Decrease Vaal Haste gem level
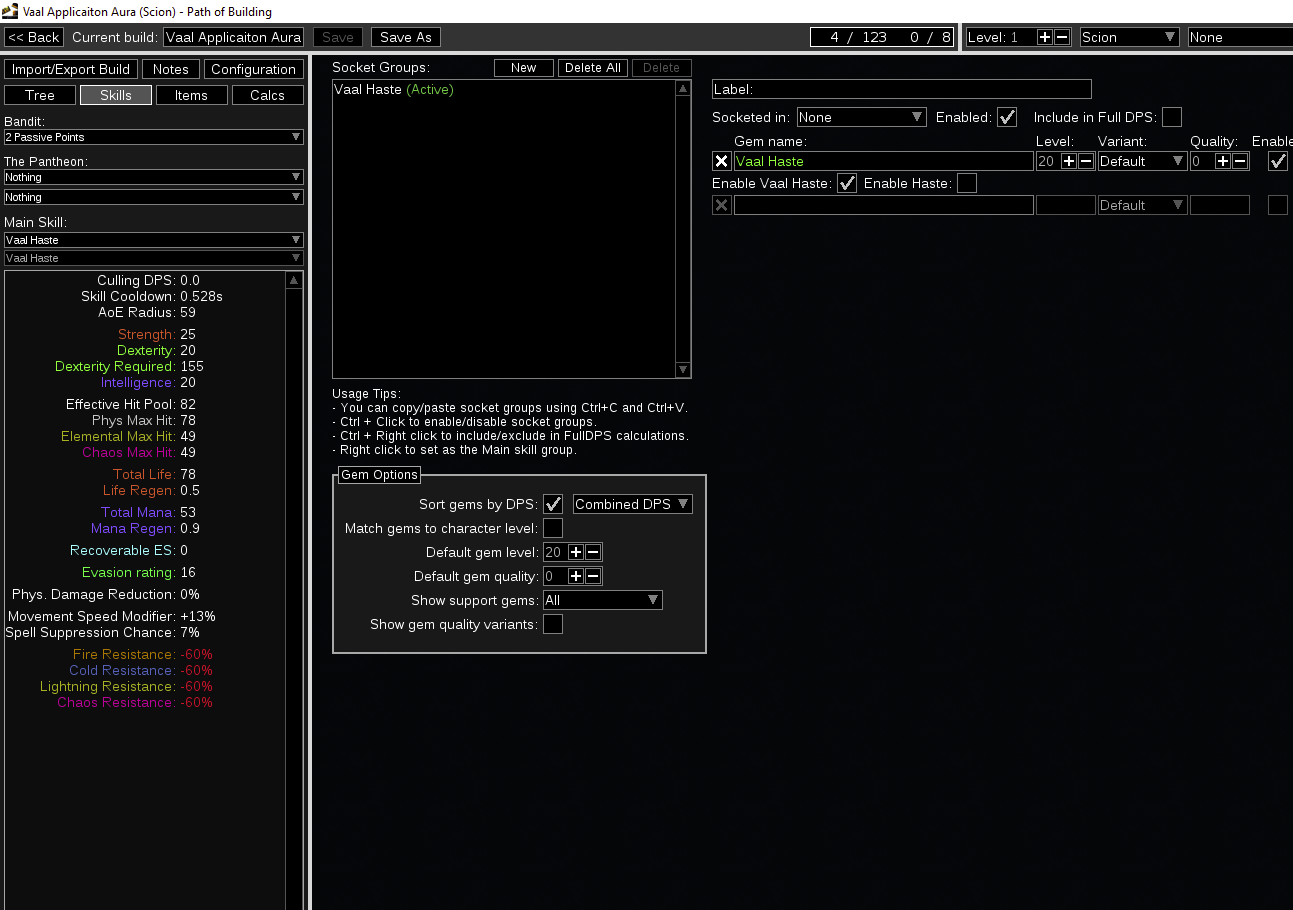The height and width of the screenshot is (910, 1293). (x=1086, y=161)
